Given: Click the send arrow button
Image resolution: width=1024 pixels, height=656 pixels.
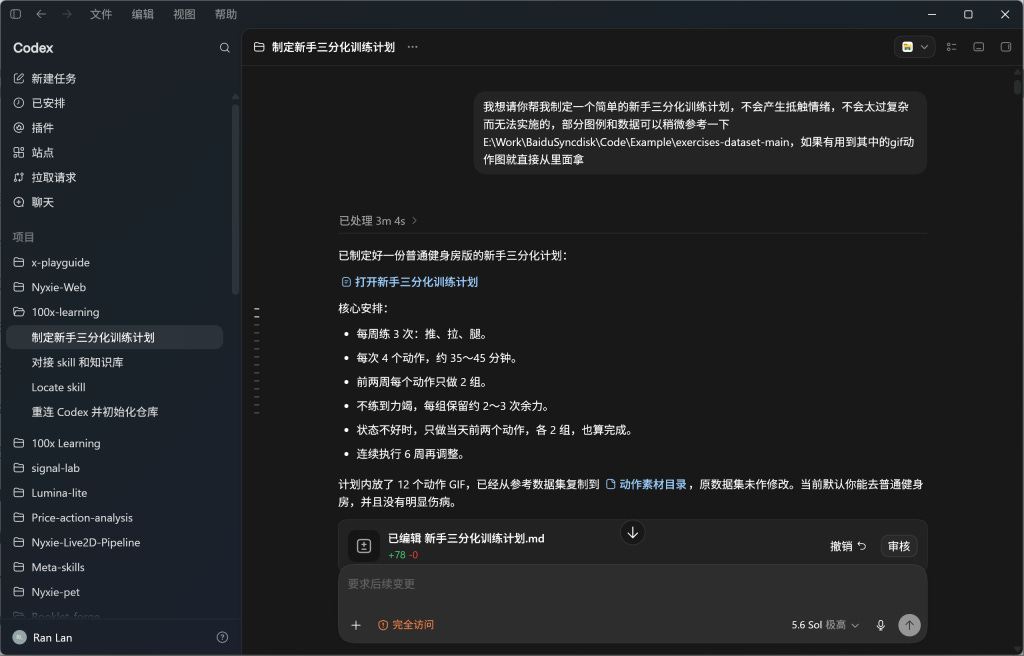Looking at the screenshot, I should pyautogui.click(x=909, y=625).
